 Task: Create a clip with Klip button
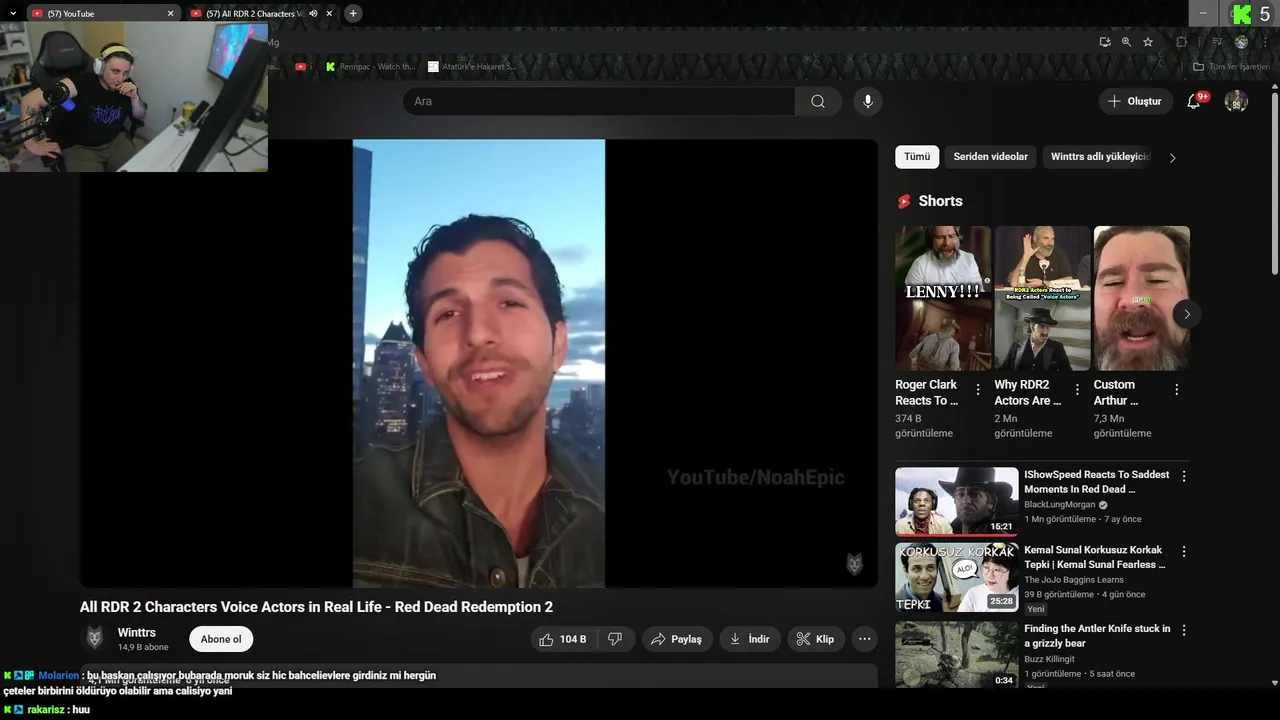[815, 639]
